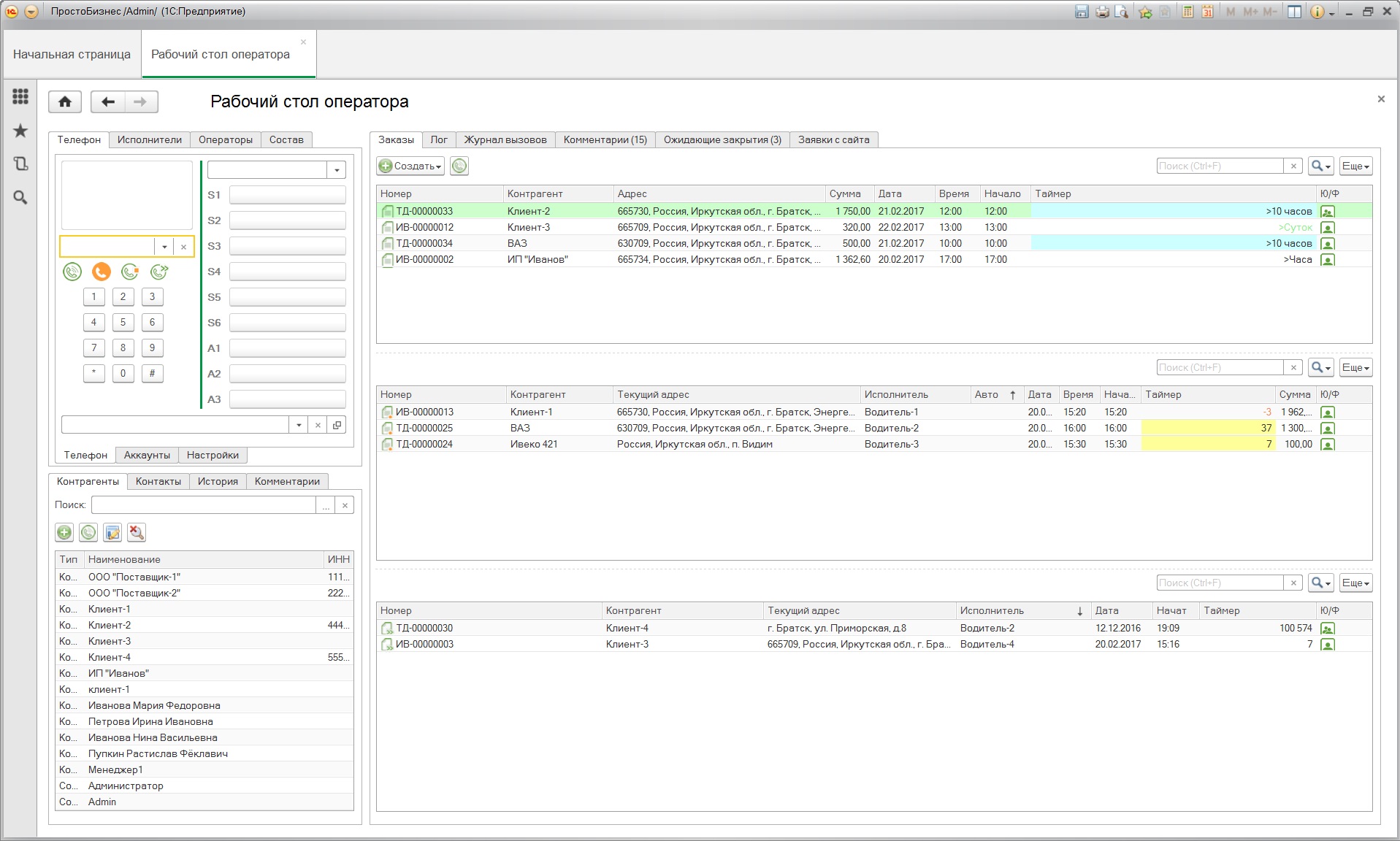The height and width of the screenshot is (841, 1400).
Task: Switch to the Журнал вызовов tab
Action: tap(505, 140)
